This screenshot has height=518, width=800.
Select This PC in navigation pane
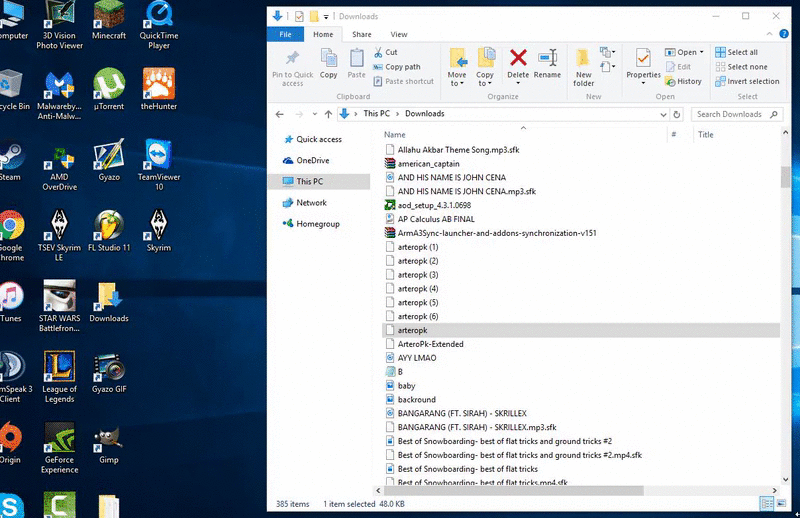[x=319, y=181]
